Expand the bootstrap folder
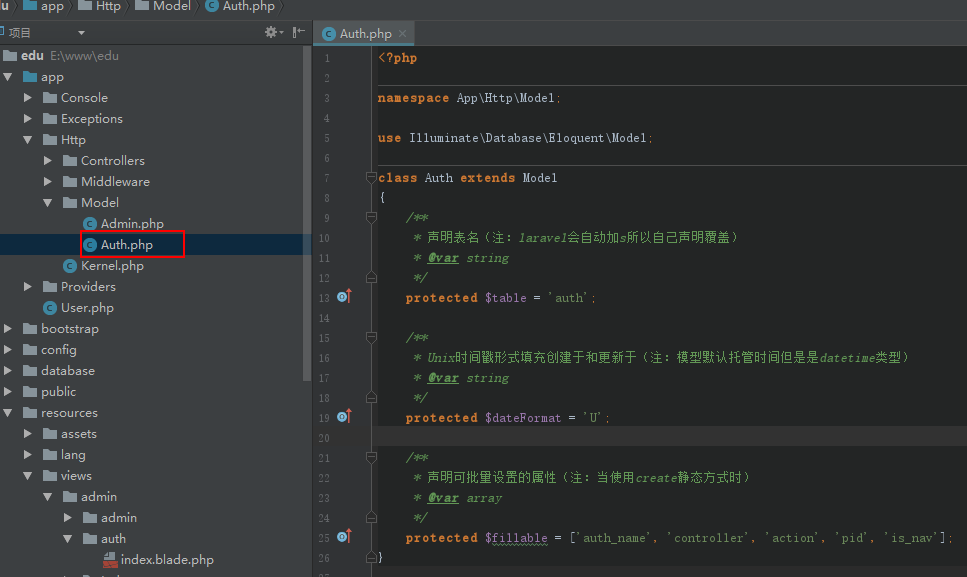The width and height of the screenshot is (967, 577). pos(8,329)
